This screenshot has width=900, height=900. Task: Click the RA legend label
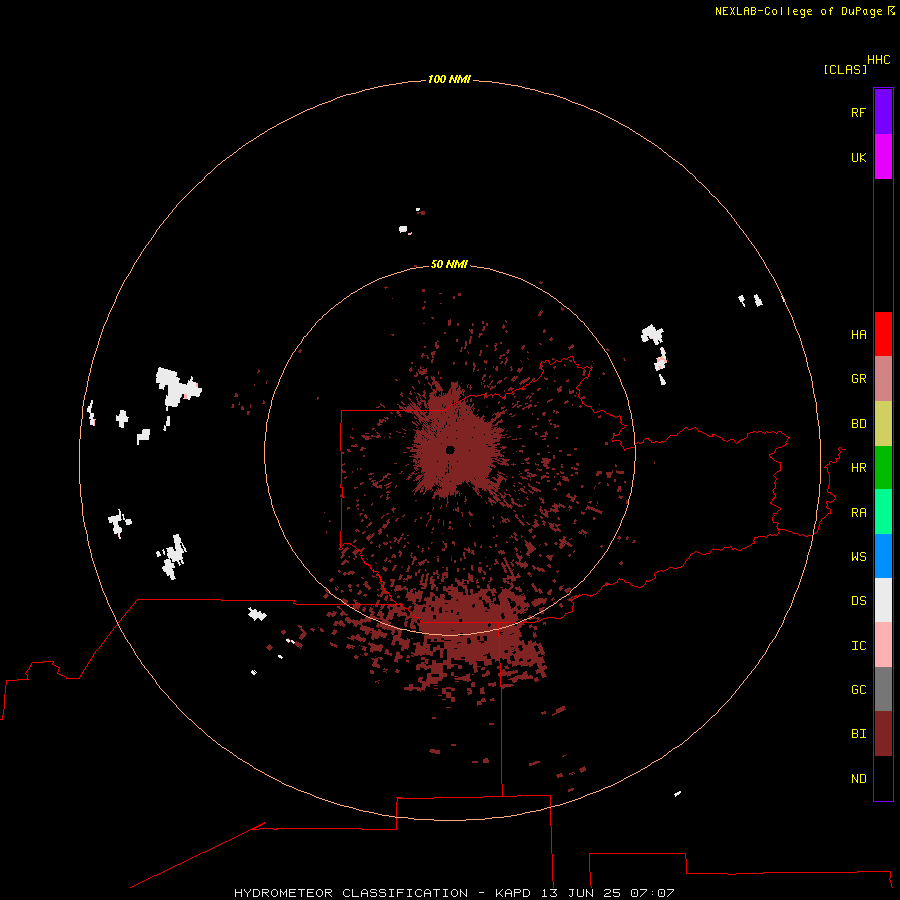858,513
